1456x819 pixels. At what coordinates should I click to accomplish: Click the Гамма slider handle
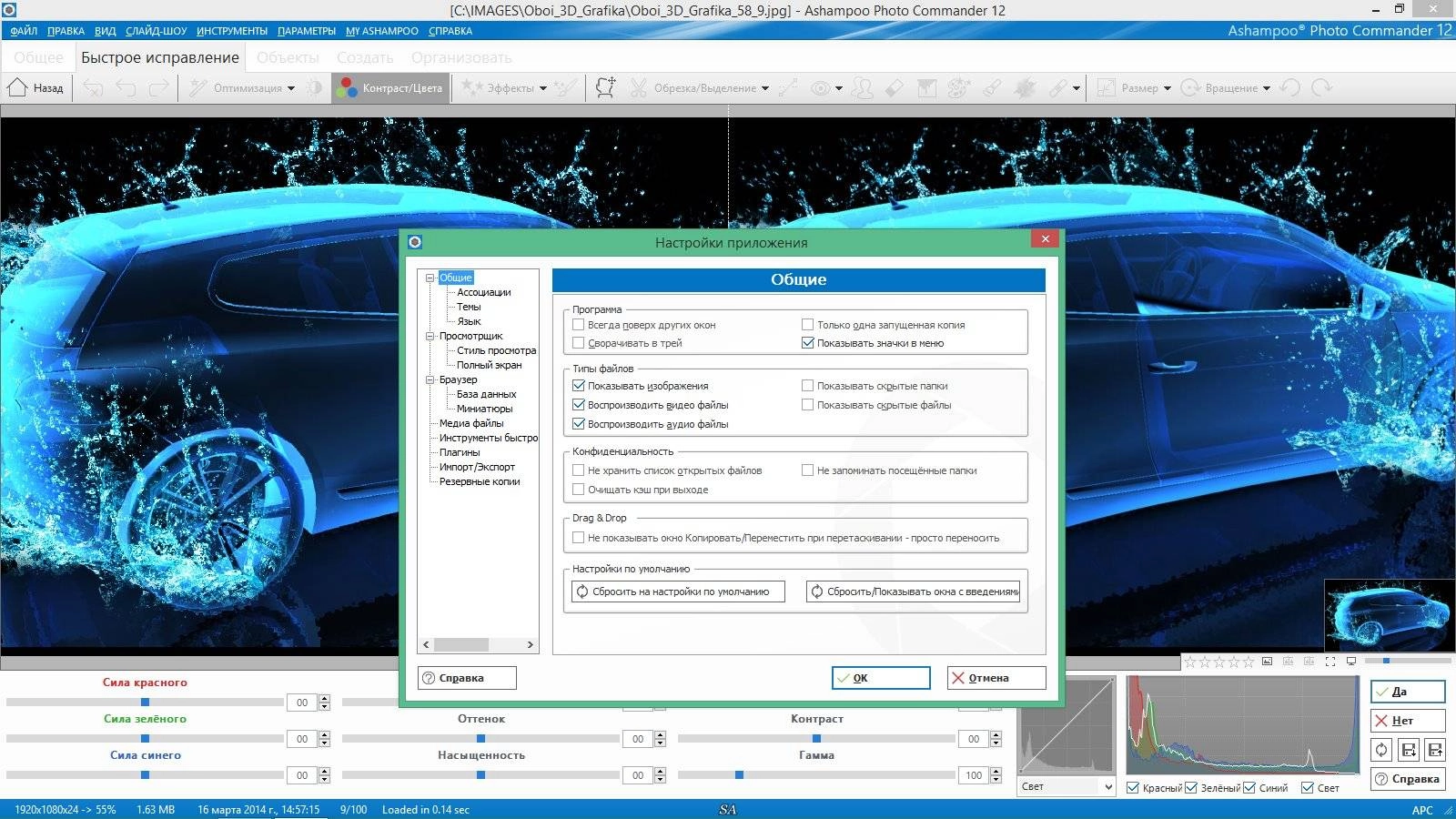tap(739, 775)
